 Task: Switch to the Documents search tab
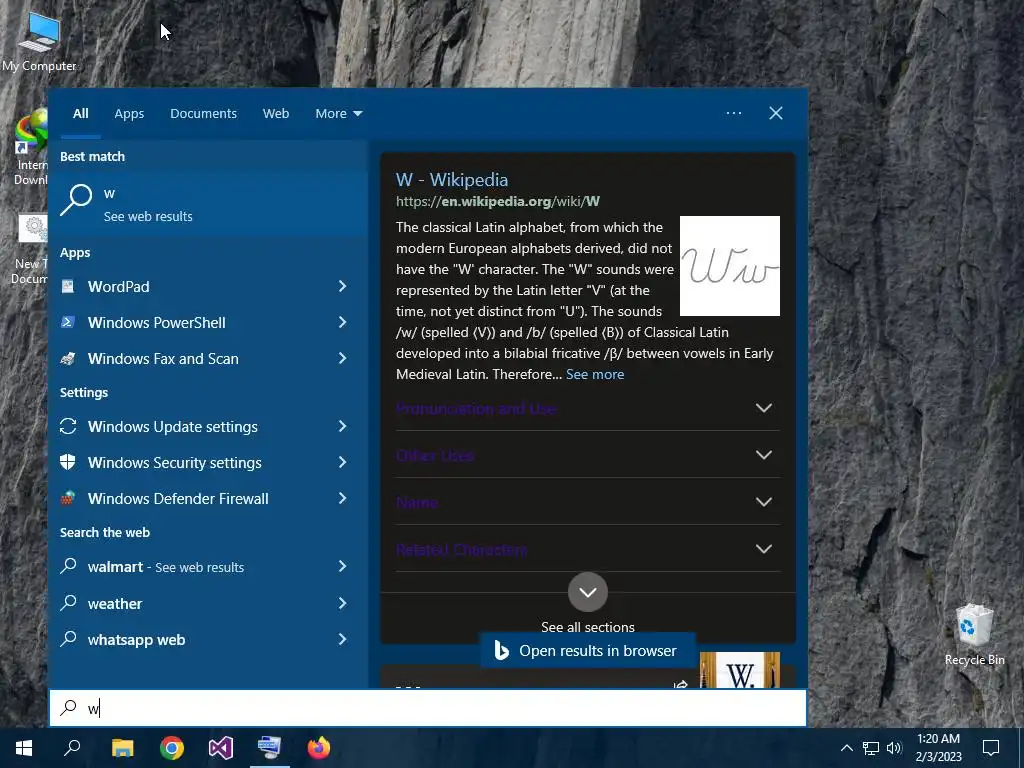coord(203,114)
